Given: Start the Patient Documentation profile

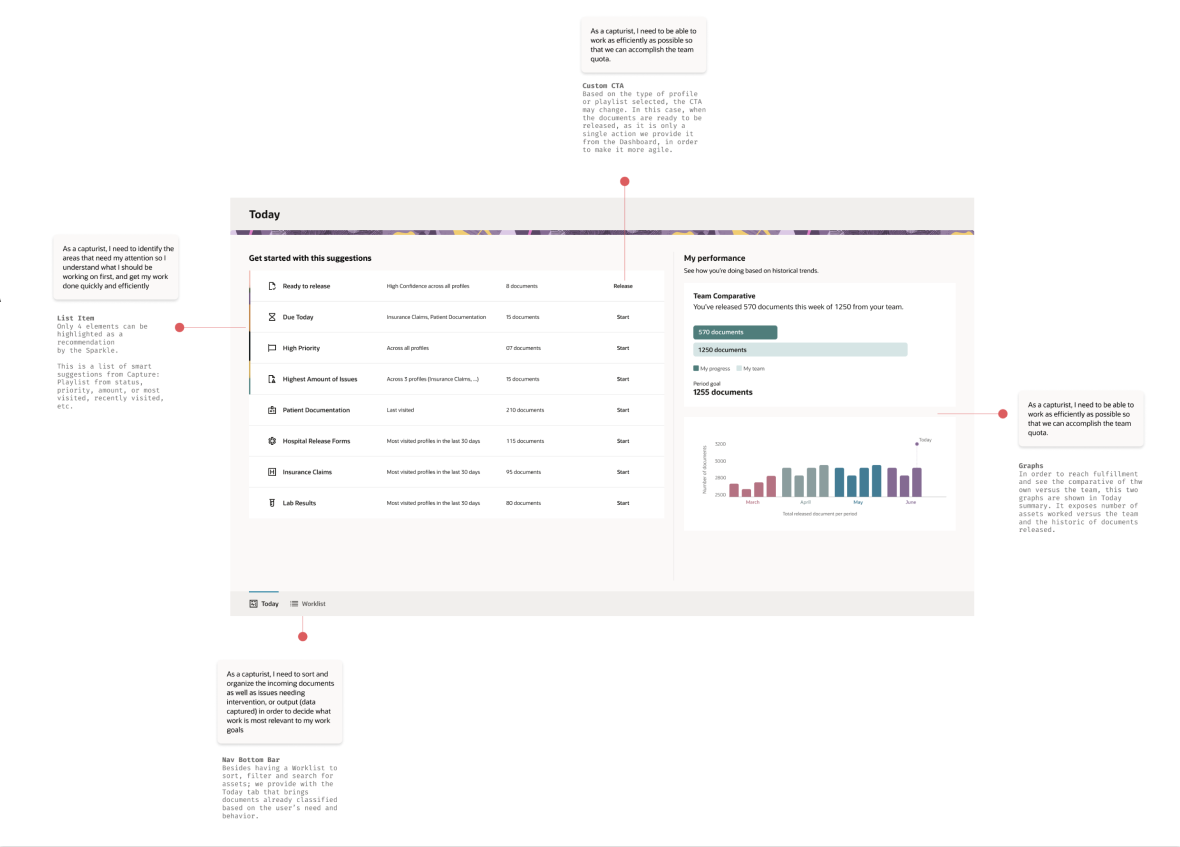Looking at the screenshot, I should 623,410.
